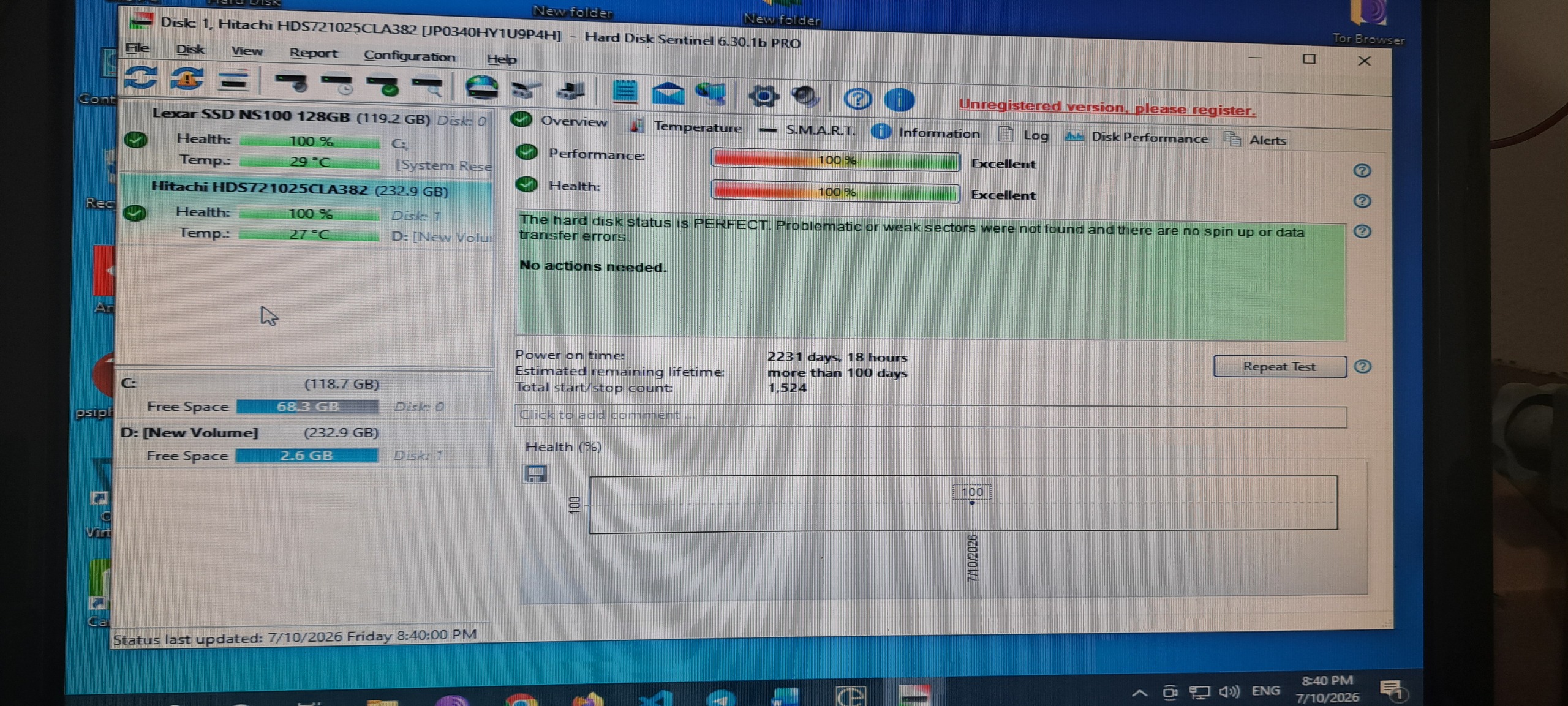Switch to the Information tab
Image resolution: width=1568 pixels, height=706 pixels.
coord(926,133)
